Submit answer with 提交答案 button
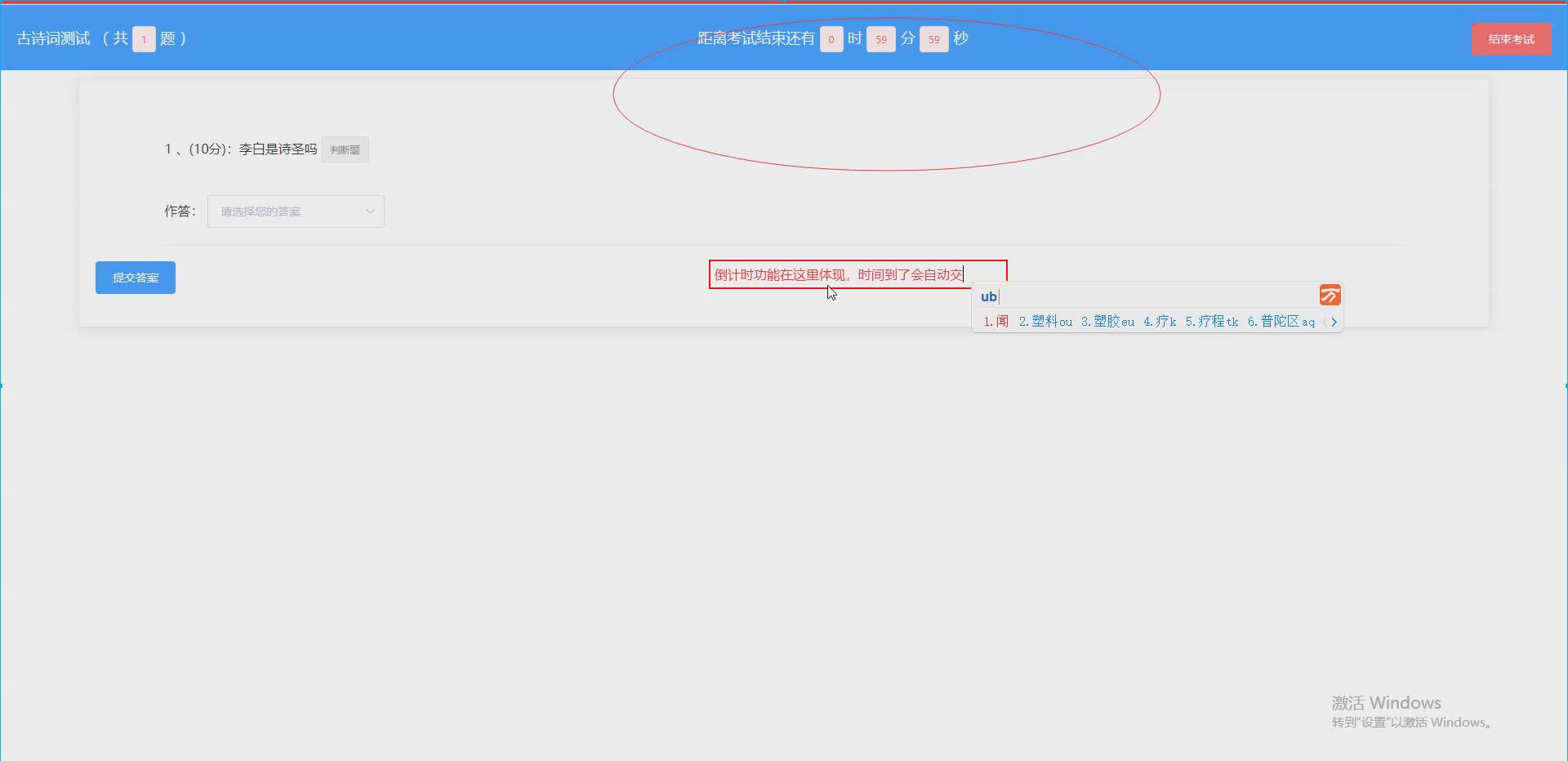The height and width of the screenshot is (761, 1568). tap(136, 278)
